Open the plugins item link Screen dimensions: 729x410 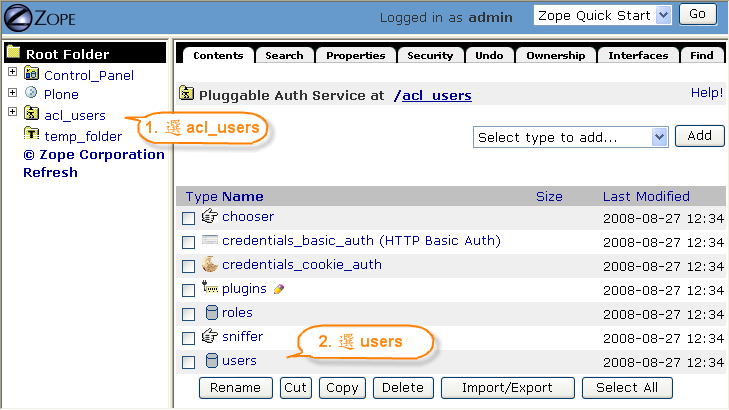pos(244,289)
